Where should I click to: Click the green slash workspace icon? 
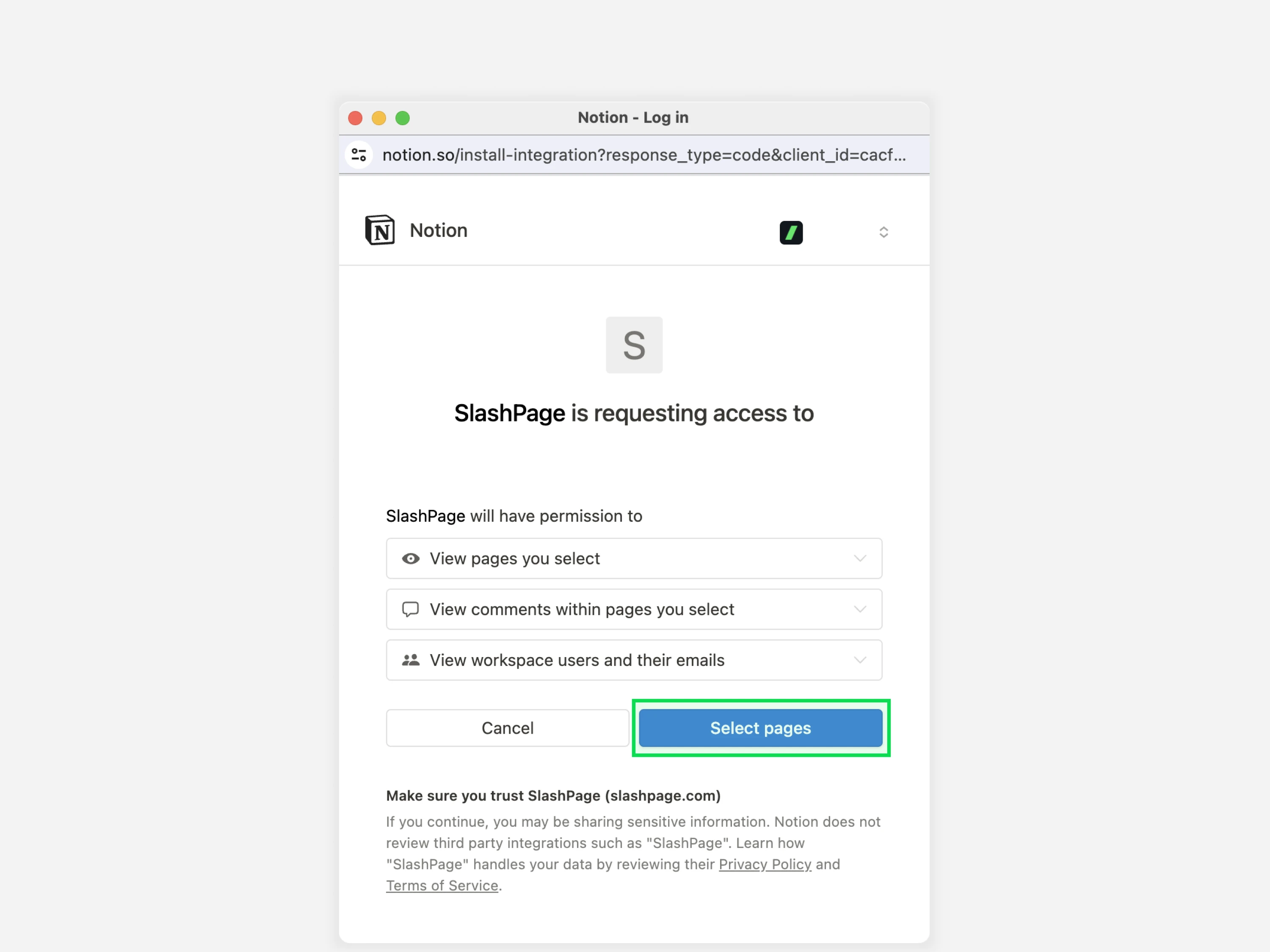pyautogui.click(x=791, y=232)
